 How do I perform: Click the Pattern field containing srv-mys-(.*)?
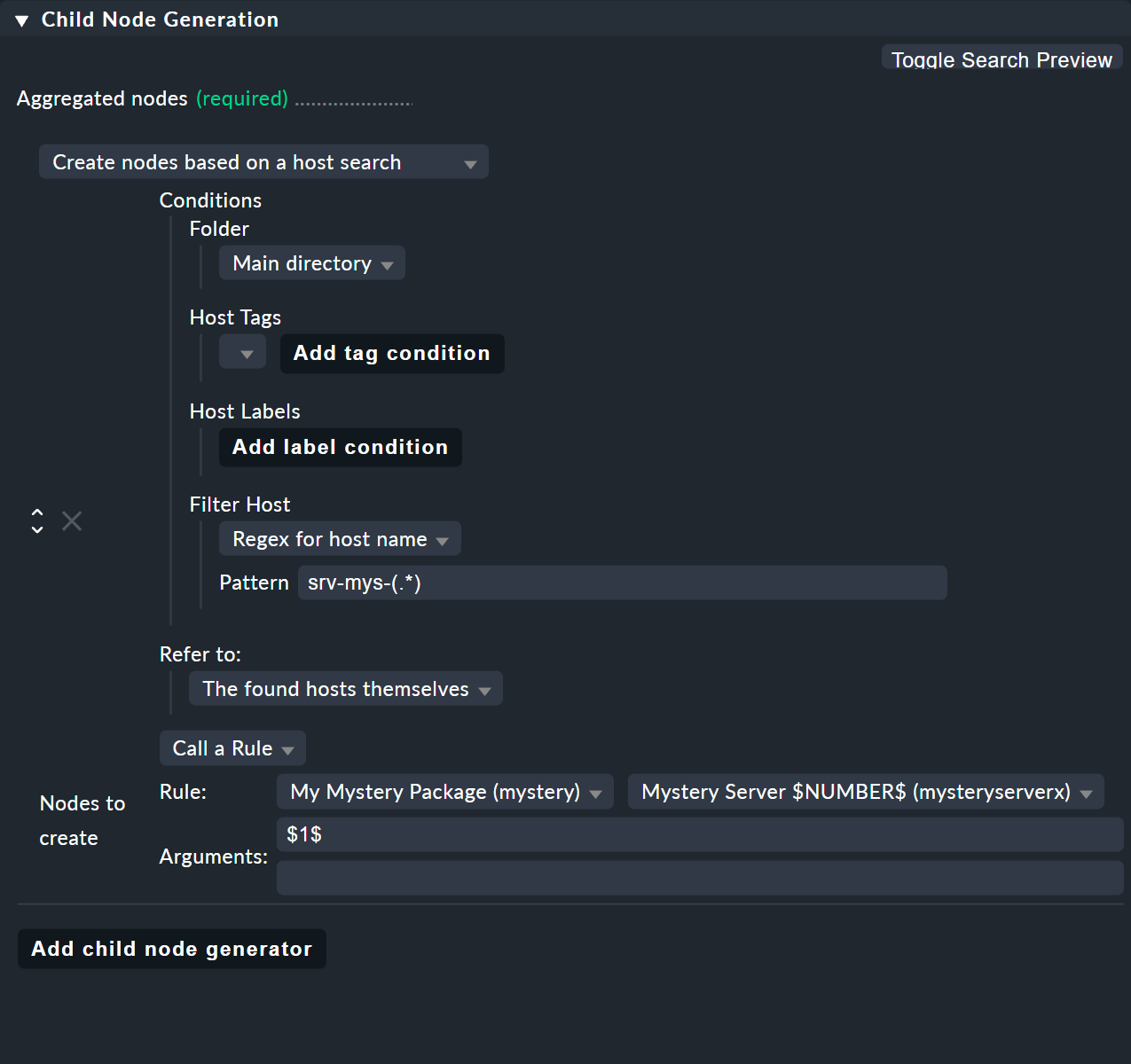click(x=621, y=583)
